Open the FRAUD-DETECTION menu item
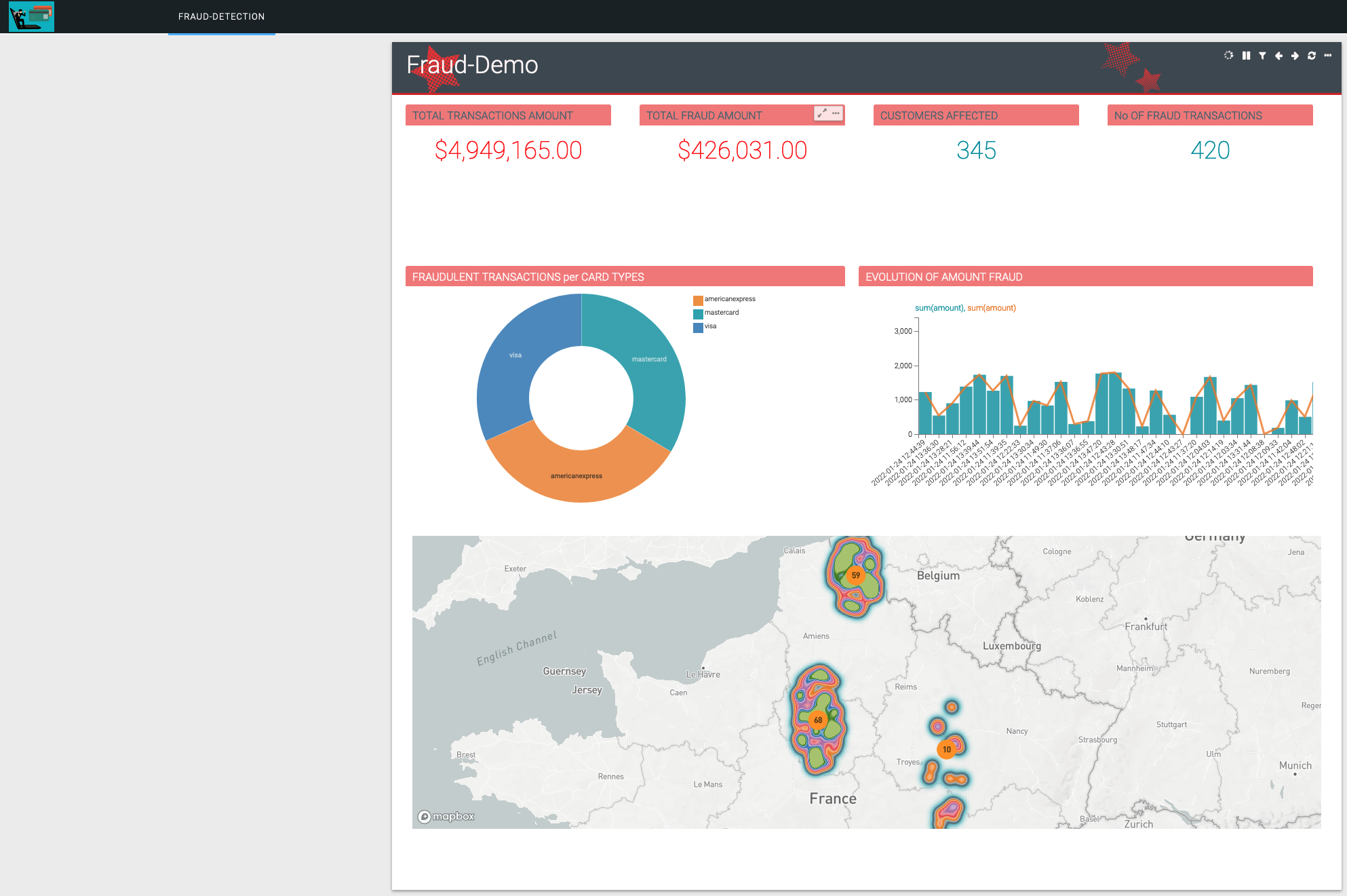The width and height of the screenshot is (1347, 896). click(x=221, y=16)
